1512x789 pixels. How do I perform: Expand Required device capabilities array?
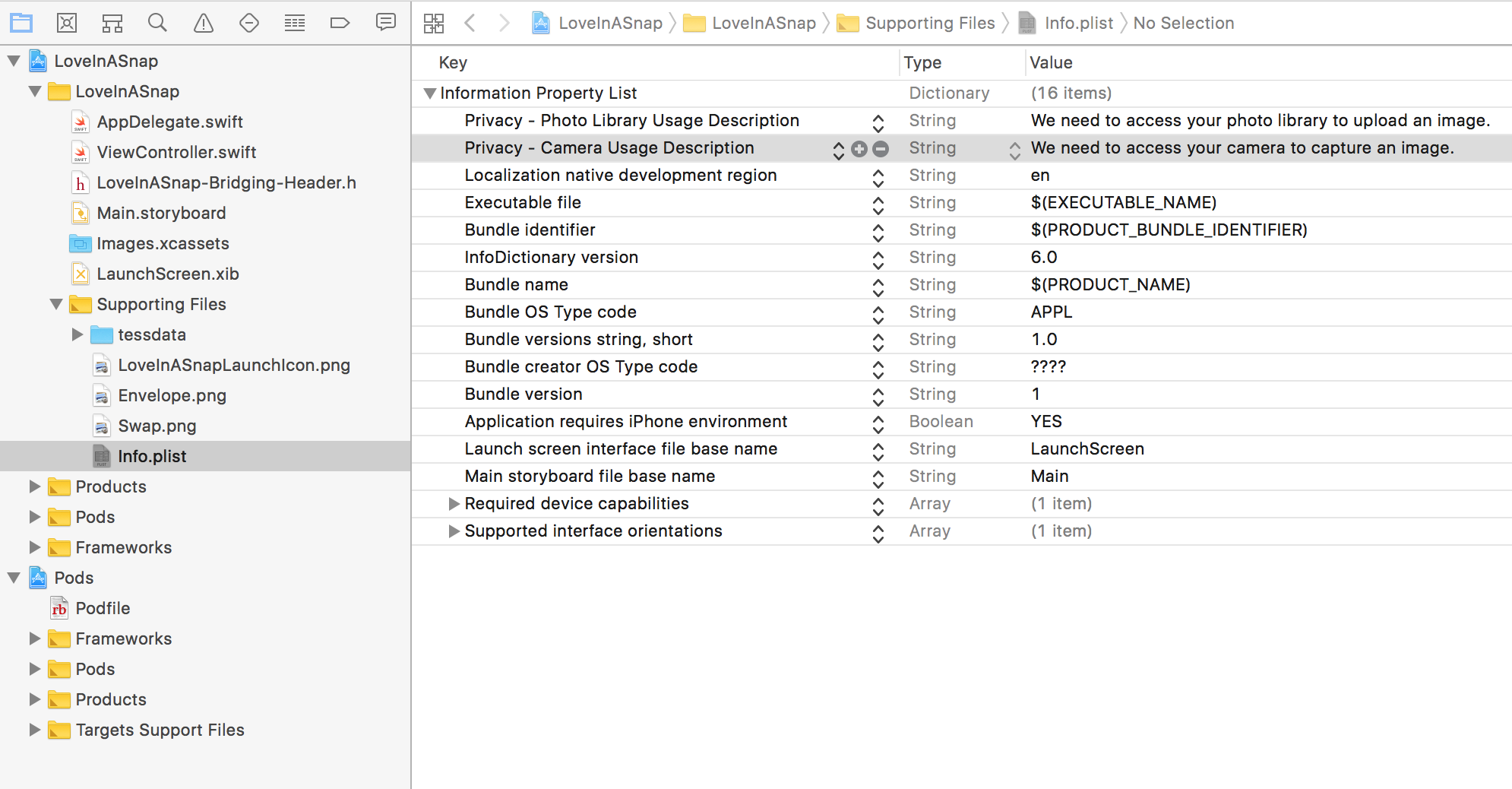pyautogui.click(x=454, y=504)
